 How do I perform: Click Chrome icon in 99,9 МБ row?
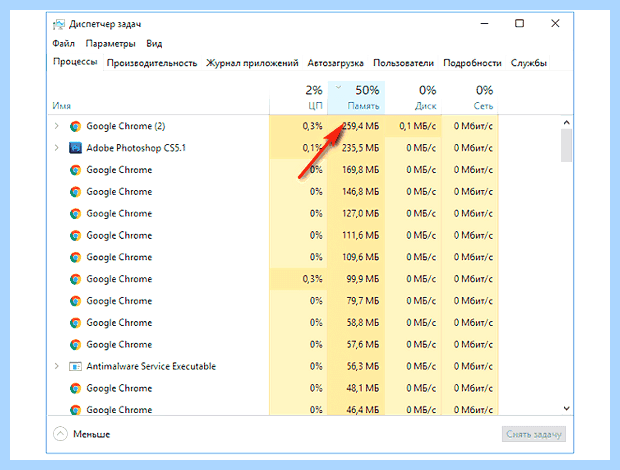tap(75, 279)
